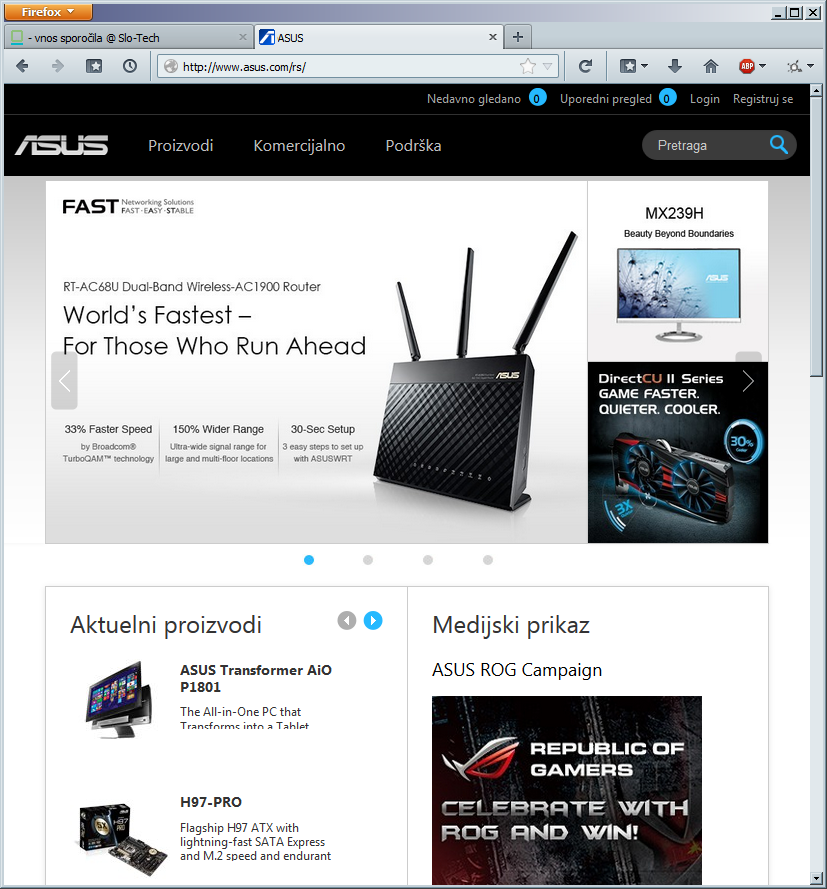
Task: Switch to the Slo-Tech tab
Action: 129,37
